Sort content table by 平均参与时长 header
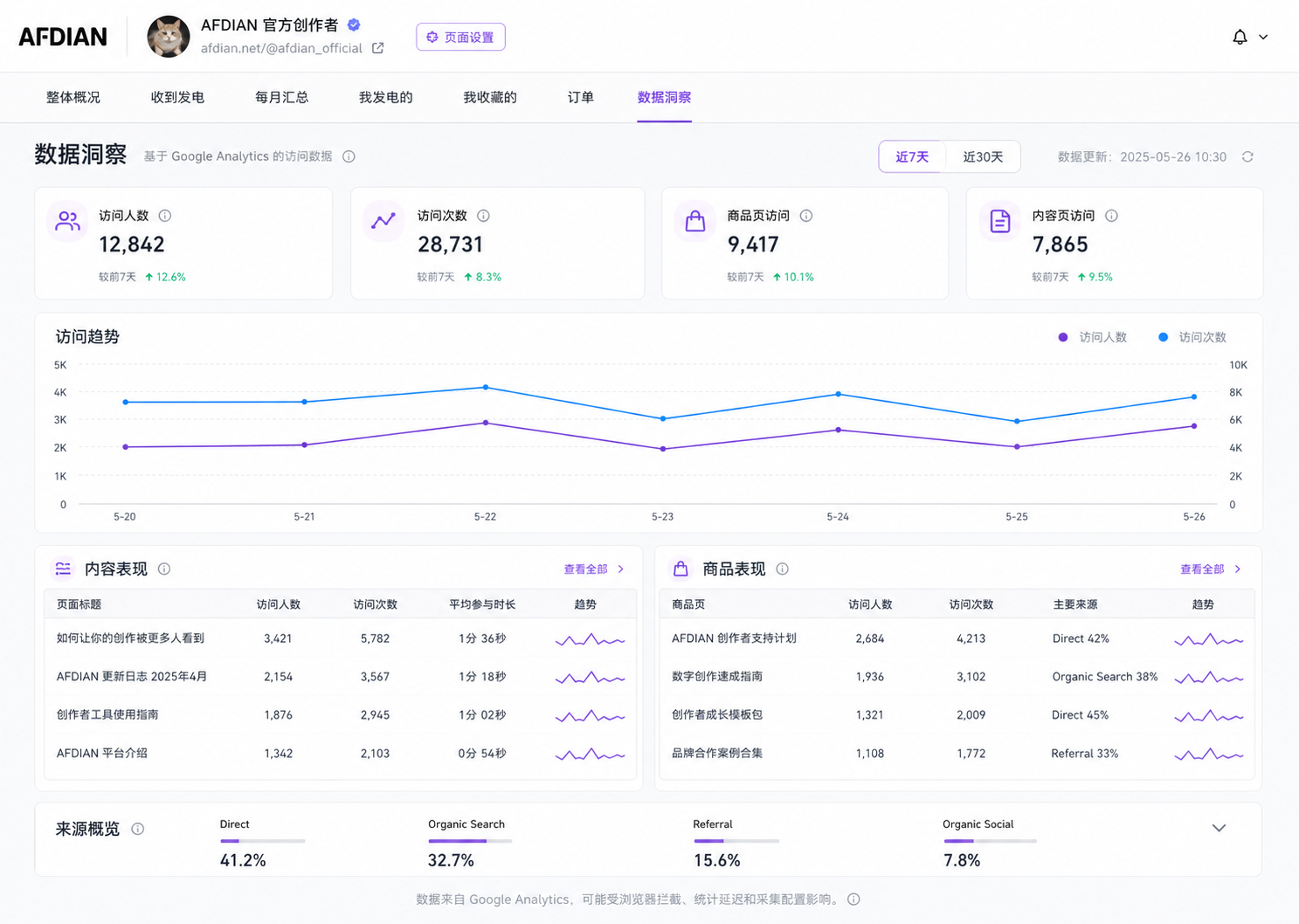 [482, 604]
